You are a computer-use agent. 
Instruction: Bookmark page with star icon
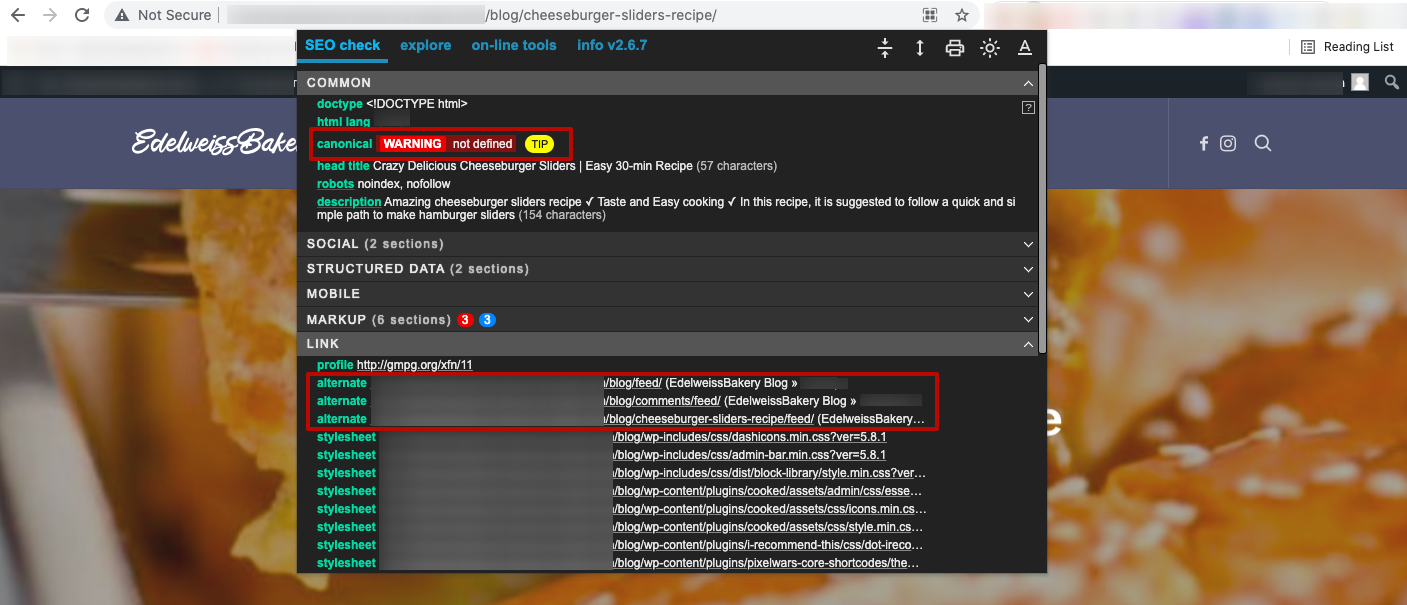[961, 15]
